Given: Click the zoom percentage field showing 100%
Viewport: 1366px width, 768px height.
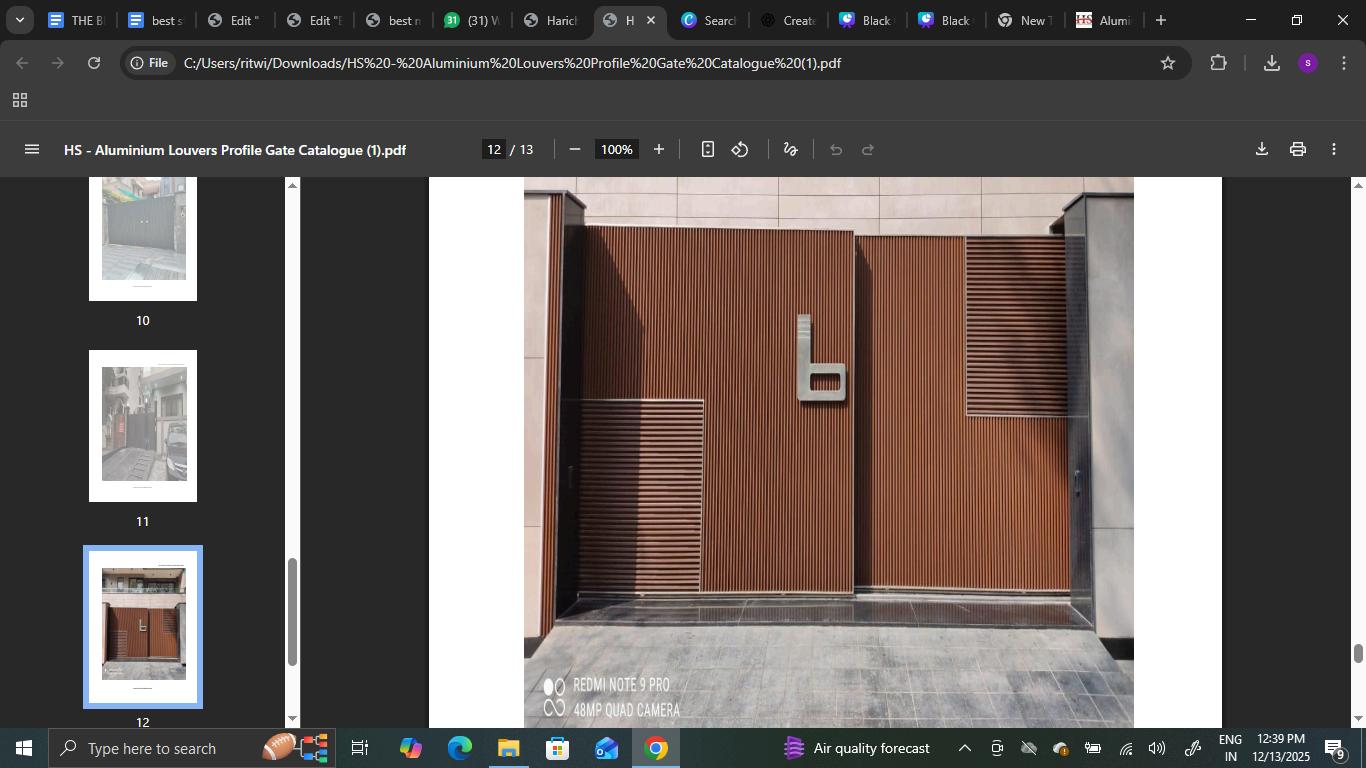Looking at the screenshot, I should [616, 150].
